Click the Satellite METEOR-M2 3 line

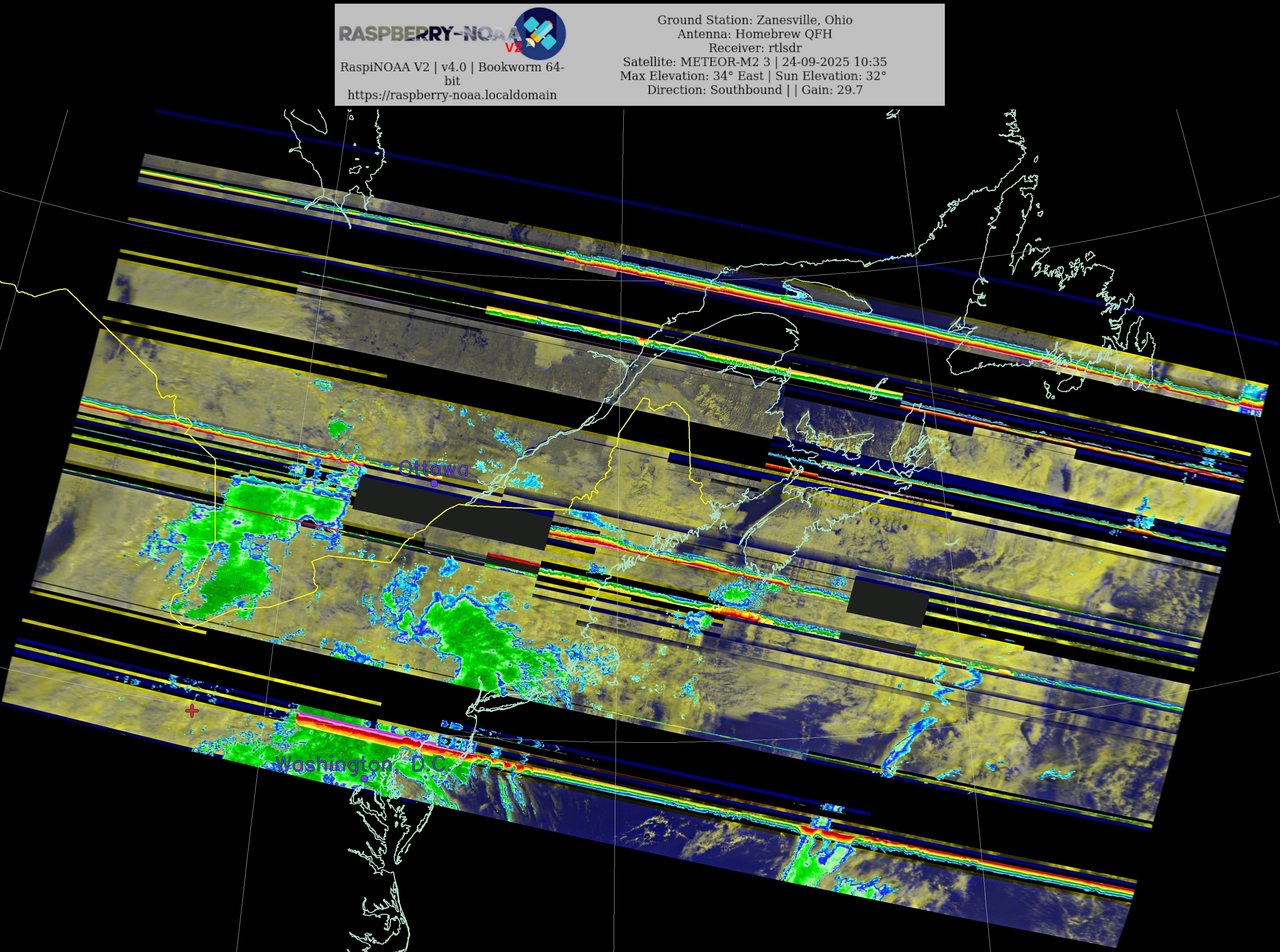754,62
